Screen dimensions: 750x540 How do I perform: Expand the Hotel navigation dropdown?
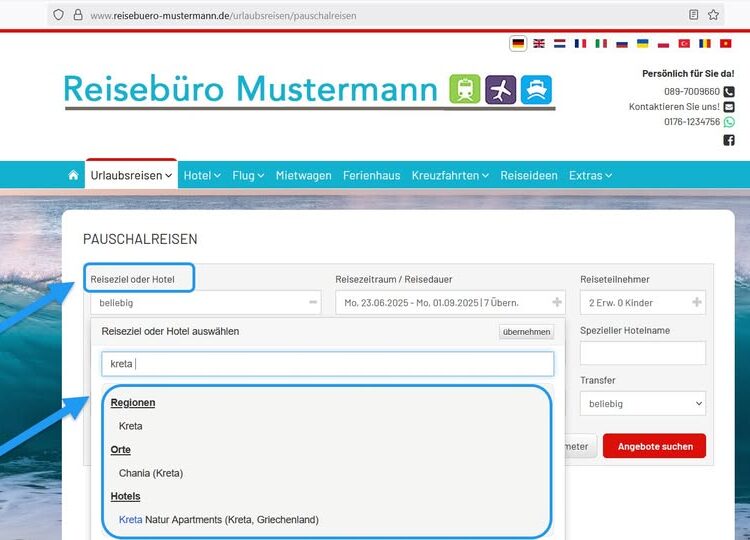point(202,176)
